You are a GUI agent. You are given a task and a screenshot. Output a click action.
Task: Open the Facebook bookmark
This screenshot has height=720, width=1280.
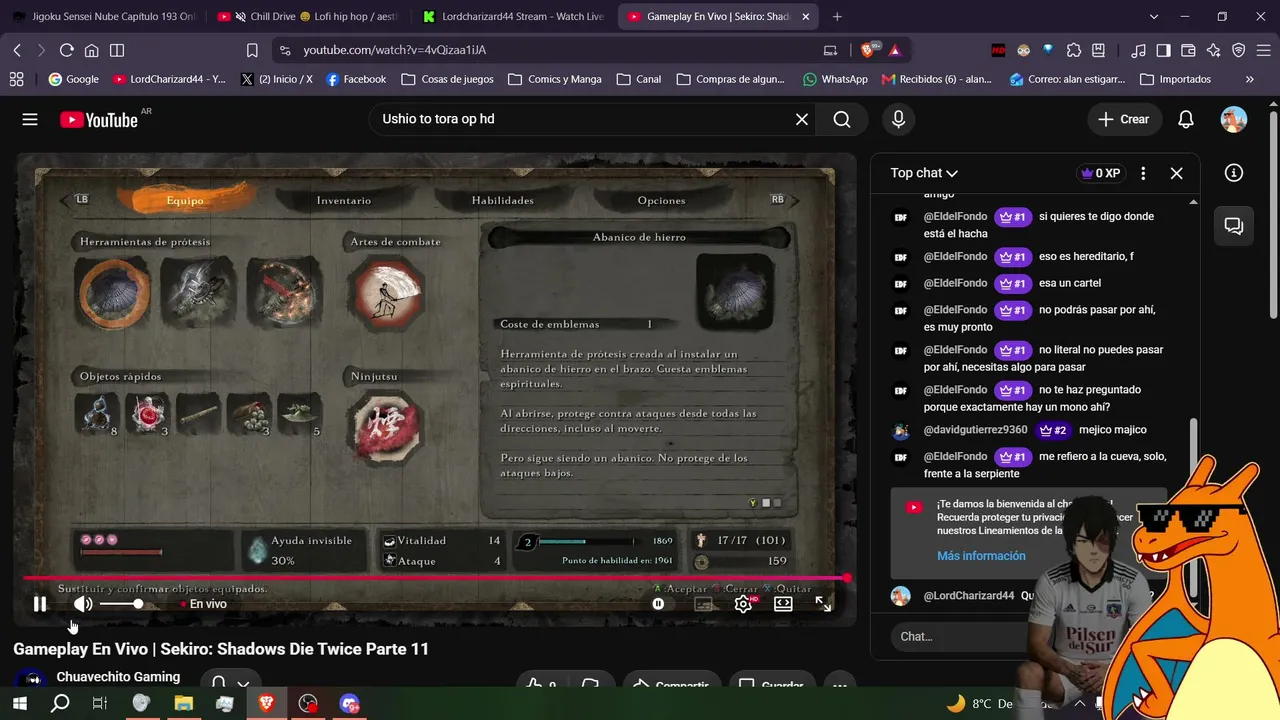click(356, 79)
